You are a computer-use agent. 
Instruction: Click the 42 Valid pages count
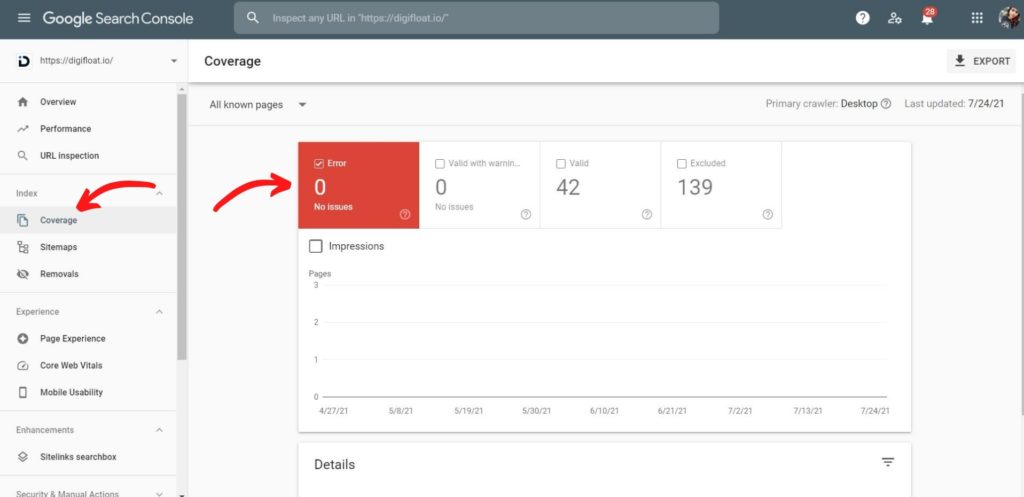click(x=568, y=187)
